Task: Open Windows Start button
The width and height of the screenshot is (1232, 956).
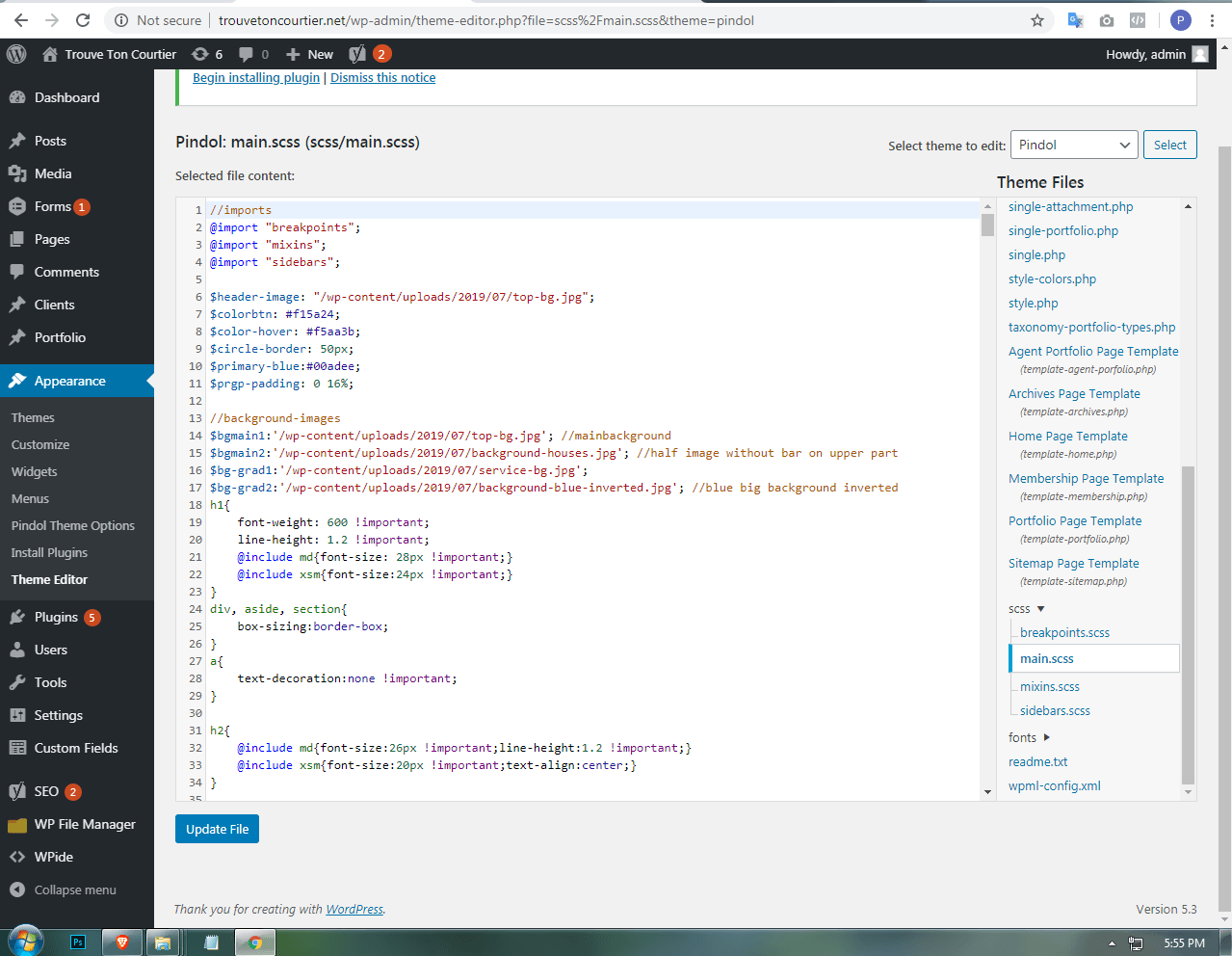Action: [x=25, y=942]
